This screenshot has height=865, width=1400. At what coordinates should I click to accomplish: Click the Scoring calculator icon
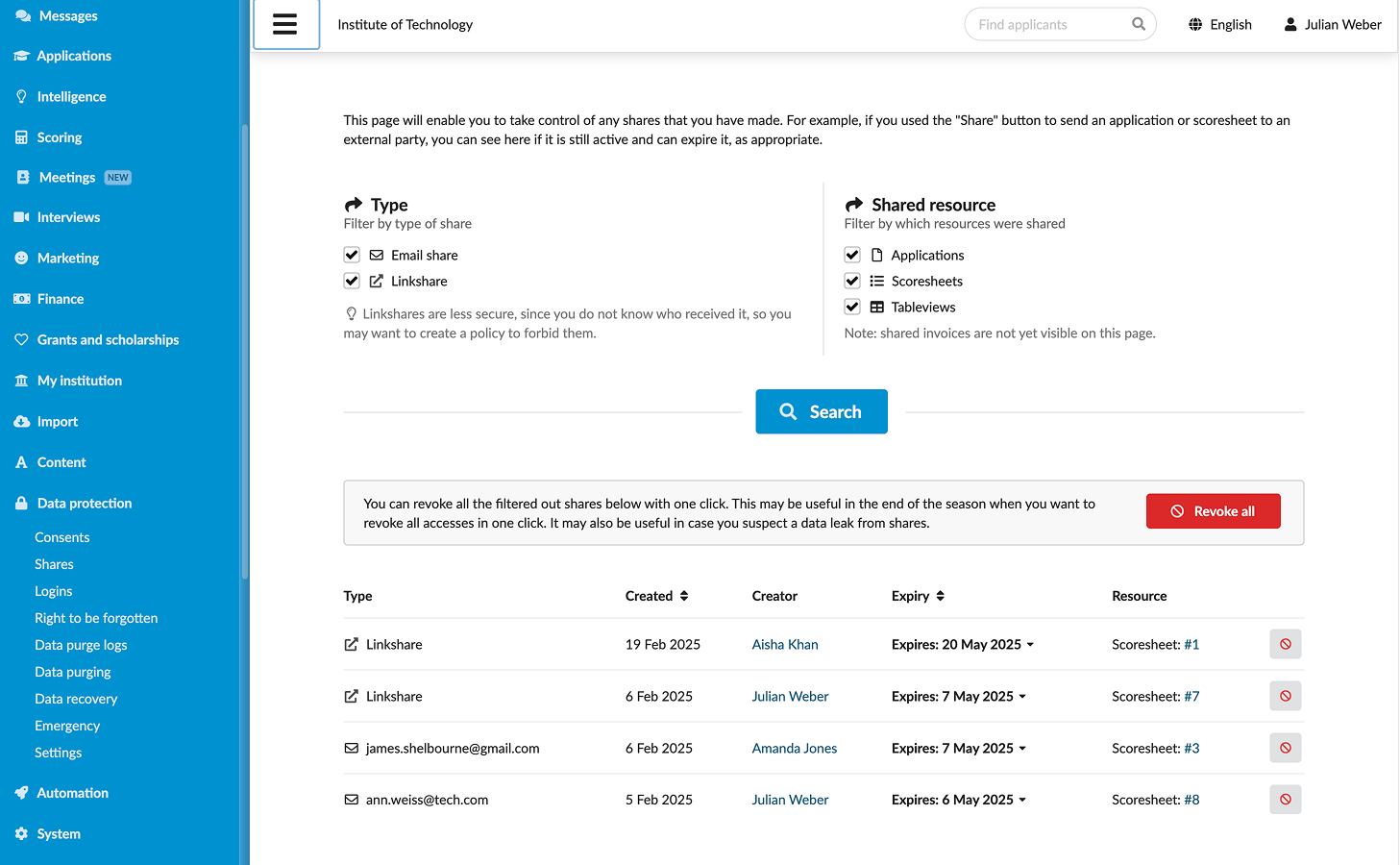(22, 137)
